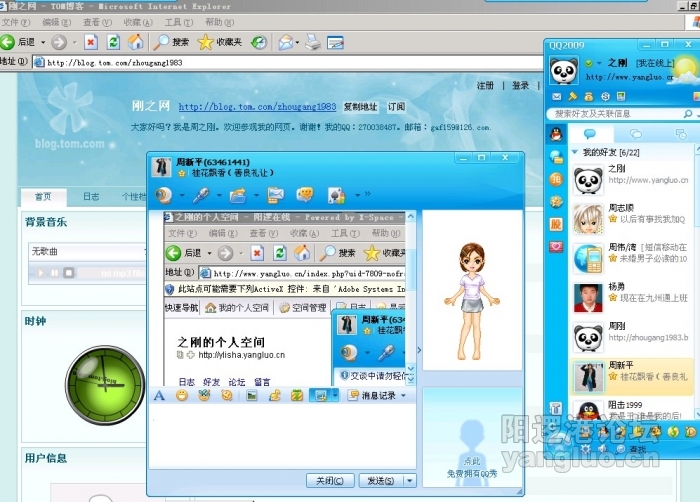This screenshot has width=700, height=502.
Task: Go to the Home page in IE
Action: tap(136, 42)
